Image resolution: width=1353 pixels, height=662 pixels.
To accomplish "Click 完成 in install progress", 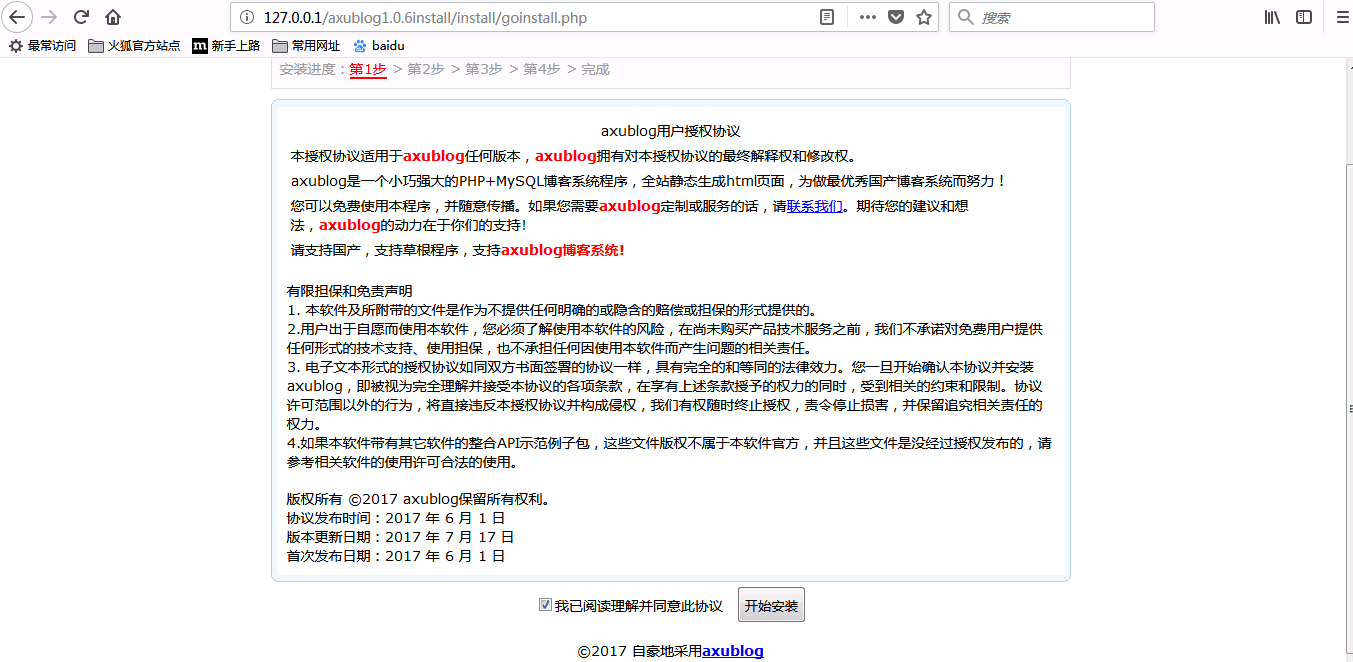I will point(596,69).
